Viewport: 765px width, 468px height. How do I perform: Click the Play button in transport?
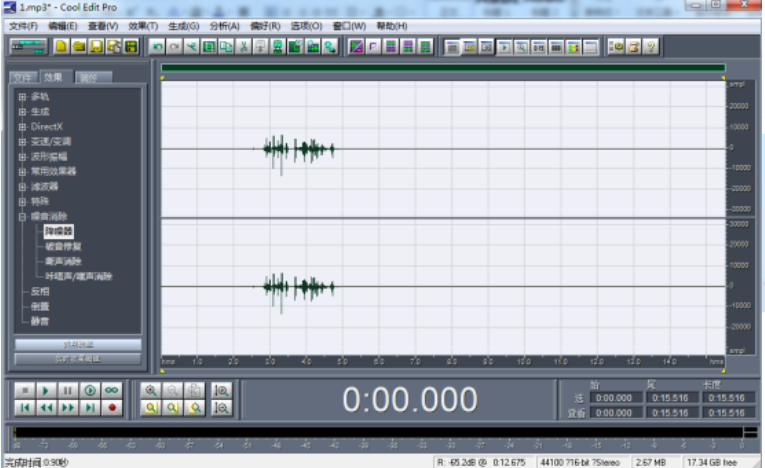coord(45,390)
